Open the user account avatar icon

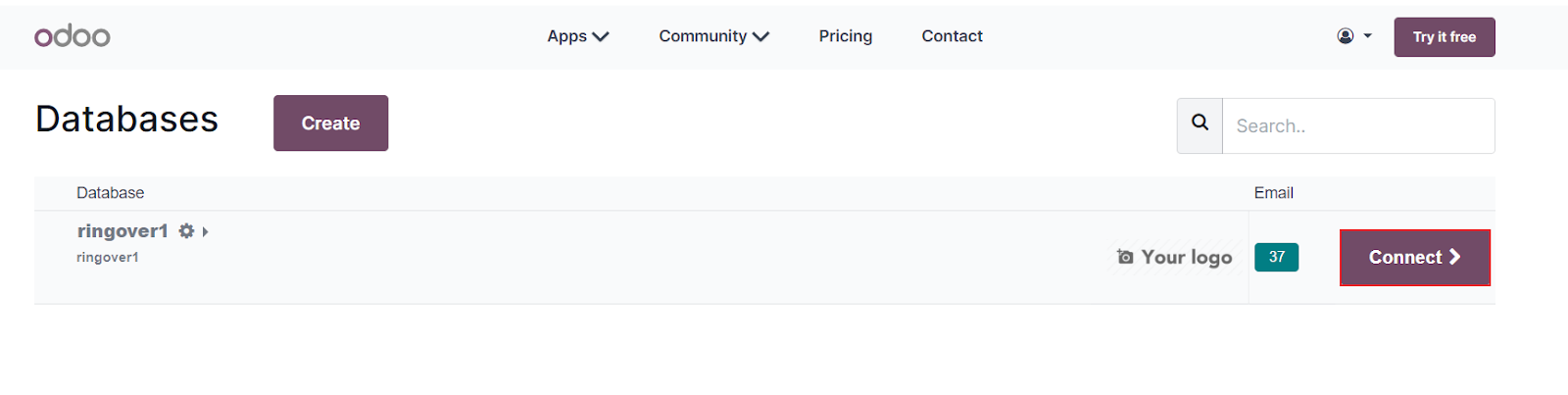(1346, 36)
